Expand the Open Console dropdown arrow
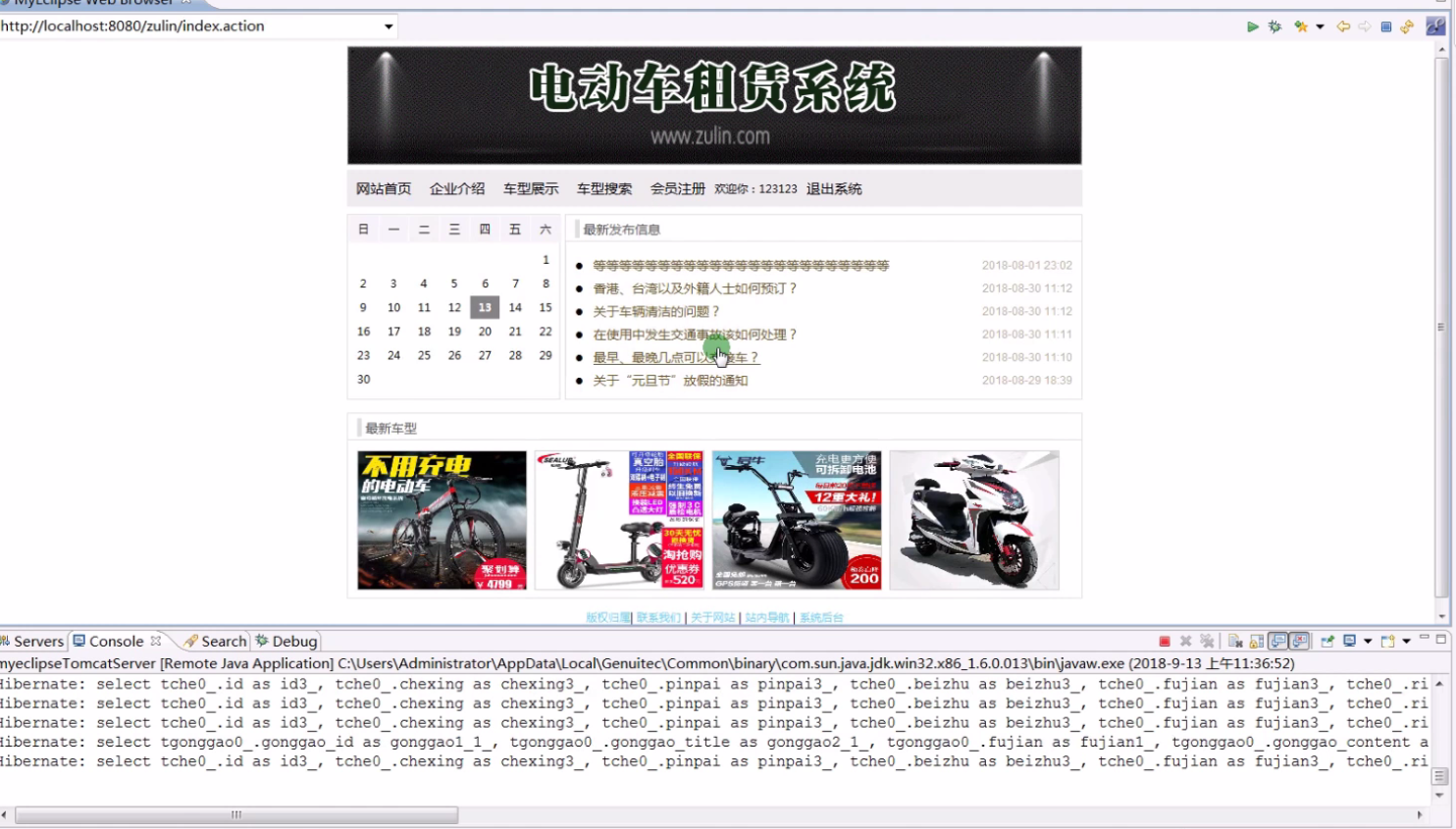Image resolution: width=1456 pixels, height=829 pixels. (1407, 642)
